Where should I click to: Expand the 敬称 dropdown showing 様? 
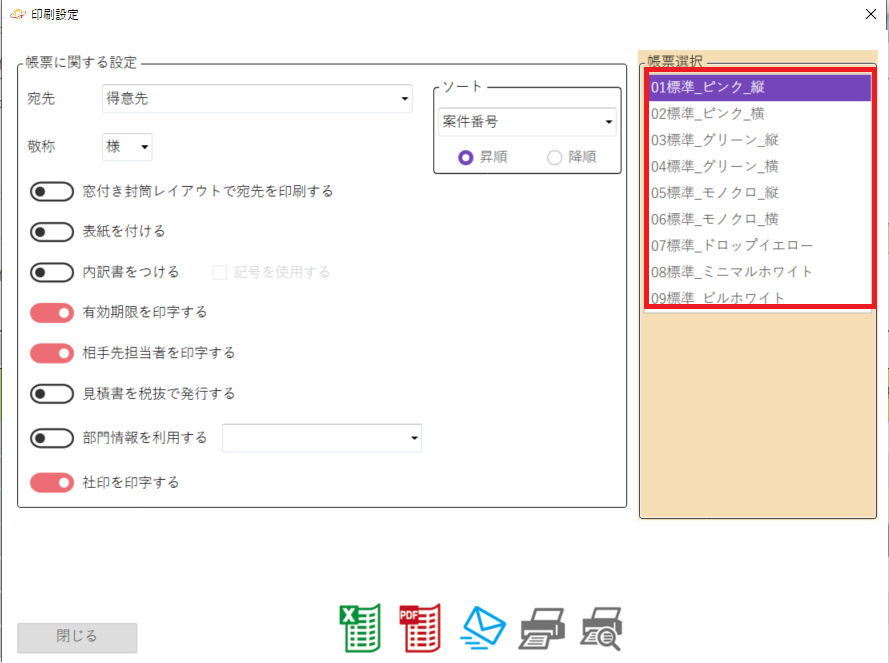(127, 147)
